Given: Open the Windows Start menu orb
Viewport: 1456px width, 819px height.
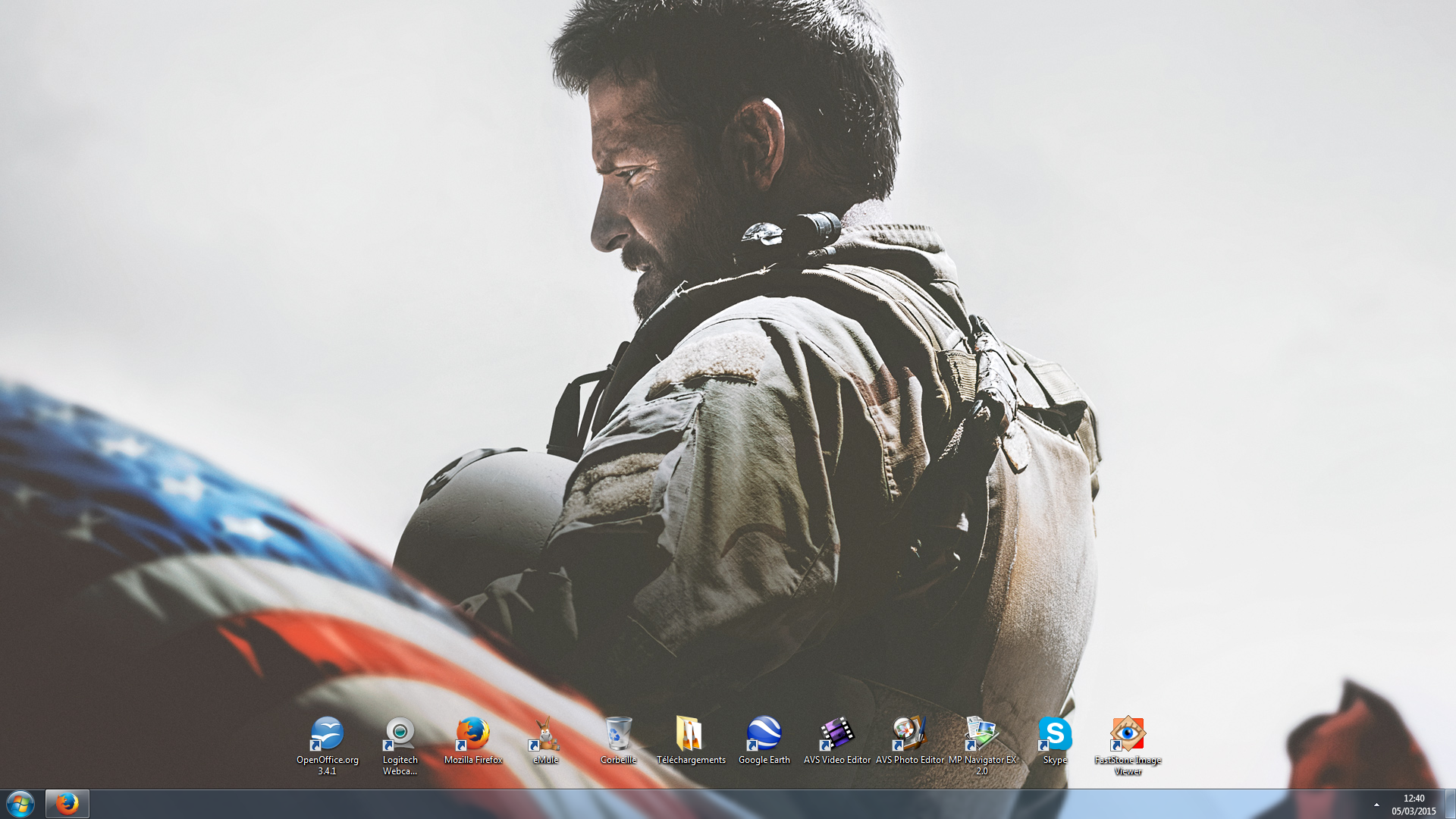Looking at the screenshot, I should pyautogui.click(x=20, y=804).
